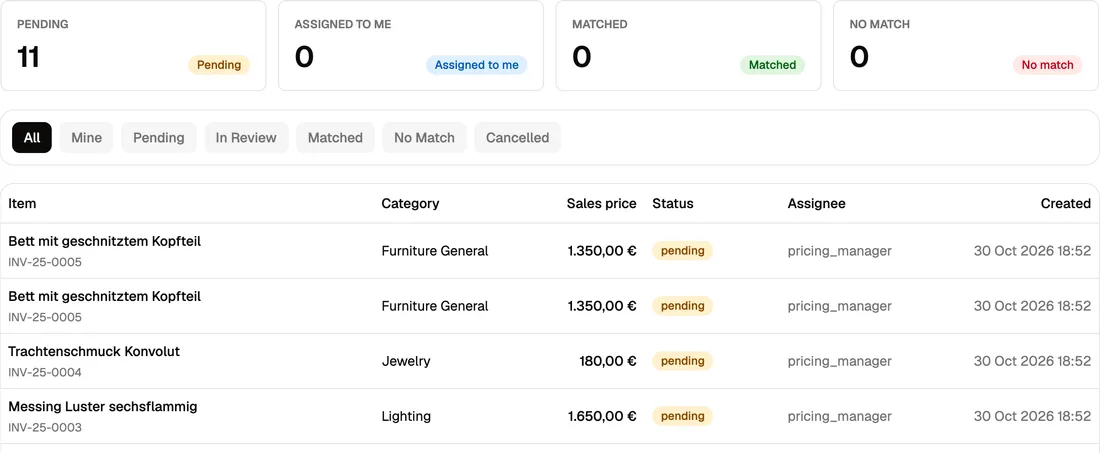This screenshot has width=1100, height=453.
Task: Open the Assigned to me summary card
Action: [411, 46]
